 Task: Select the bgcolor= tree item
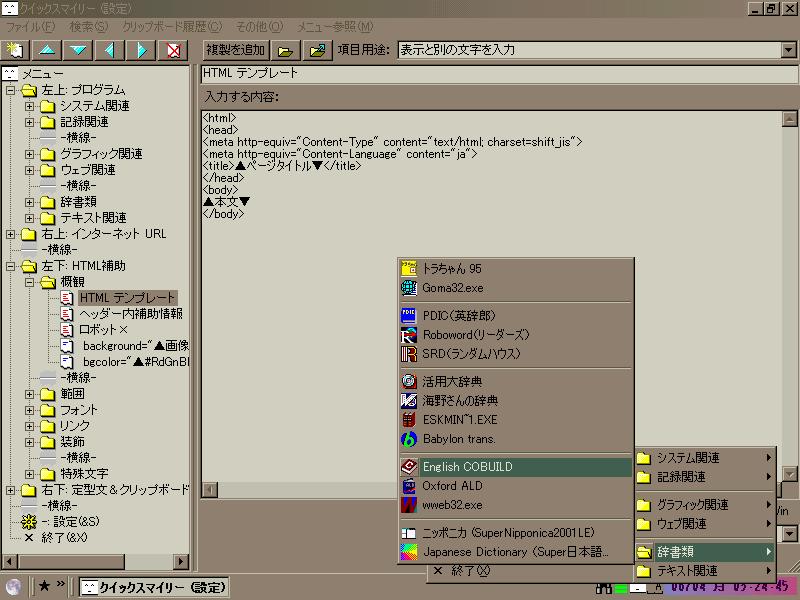[136, 362]
